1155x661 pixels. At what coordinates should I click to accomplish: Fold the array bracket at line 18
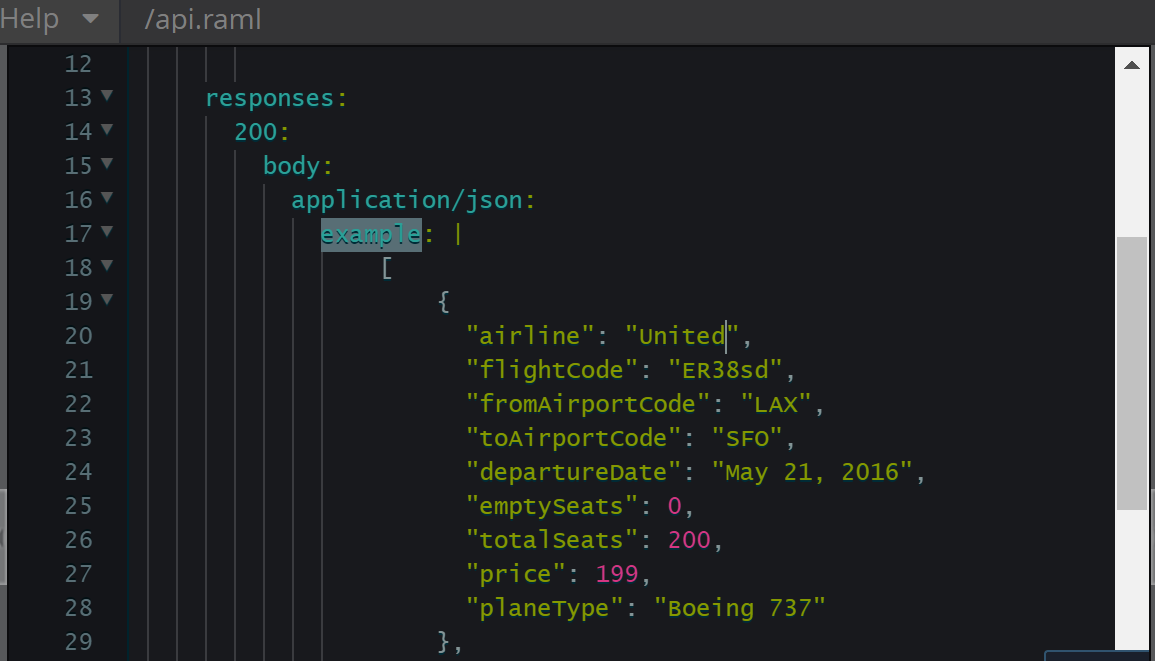(107, 267)
